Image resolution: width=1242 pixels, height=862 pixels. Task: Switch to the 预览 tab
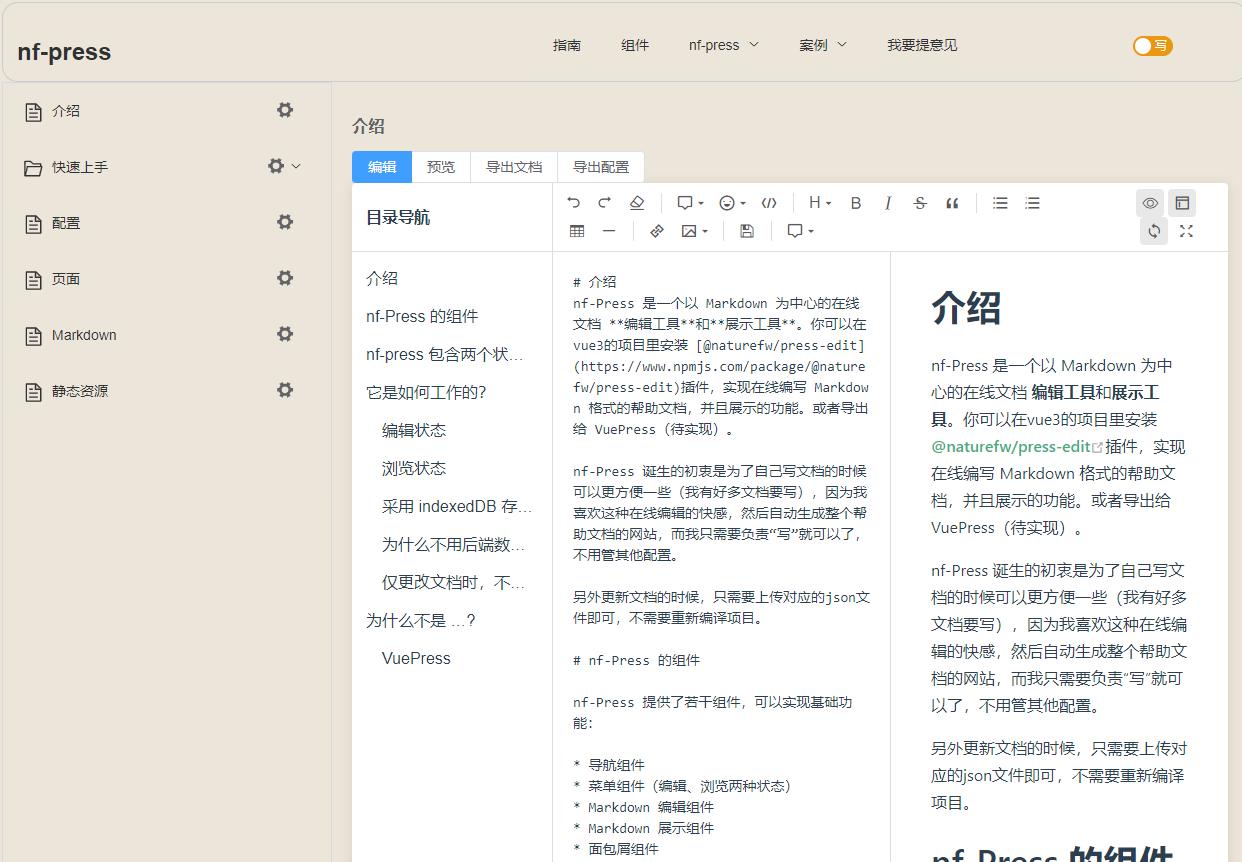coord(440,167)
